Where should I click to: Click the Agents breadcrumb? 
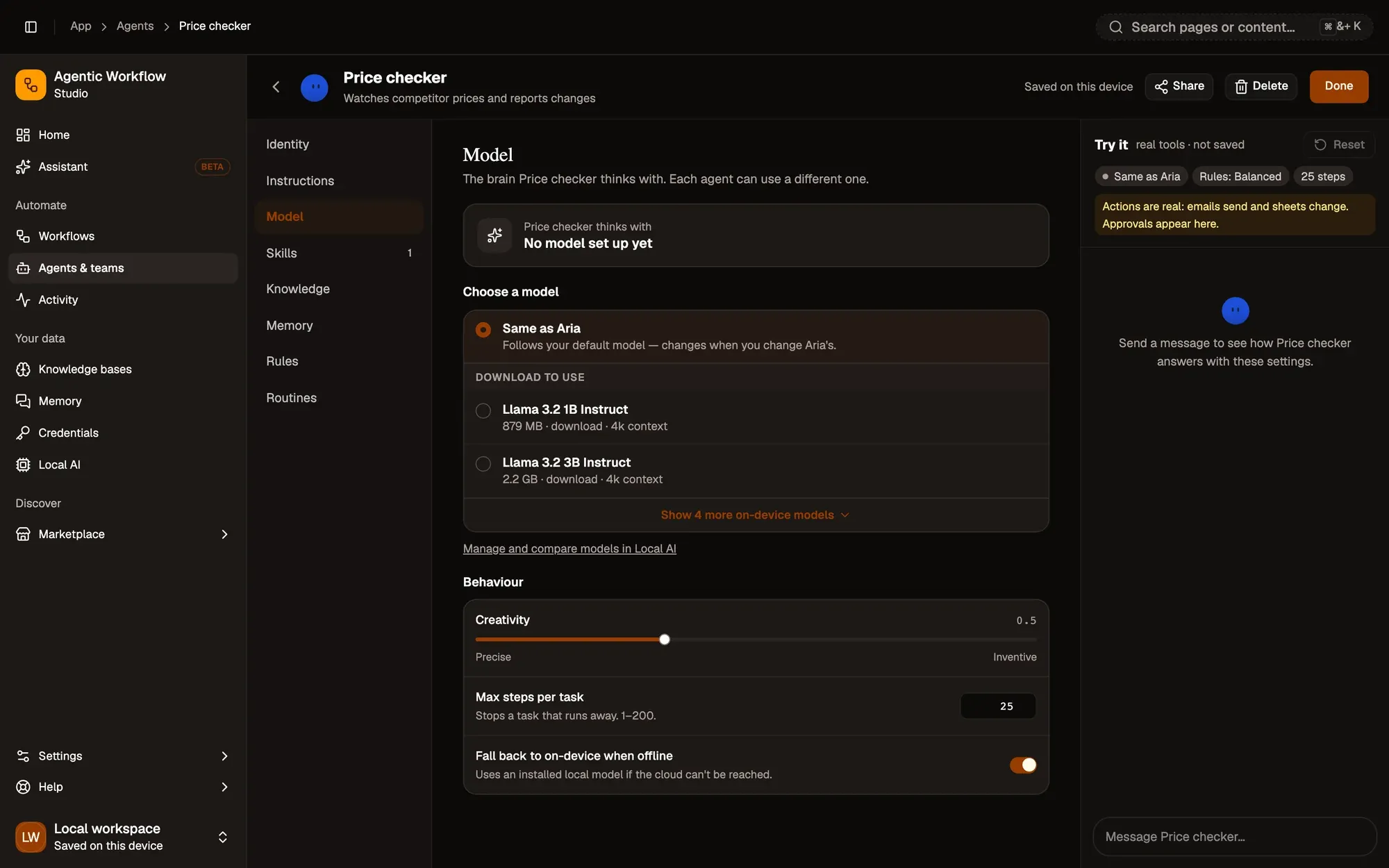(x=135, y=26)
